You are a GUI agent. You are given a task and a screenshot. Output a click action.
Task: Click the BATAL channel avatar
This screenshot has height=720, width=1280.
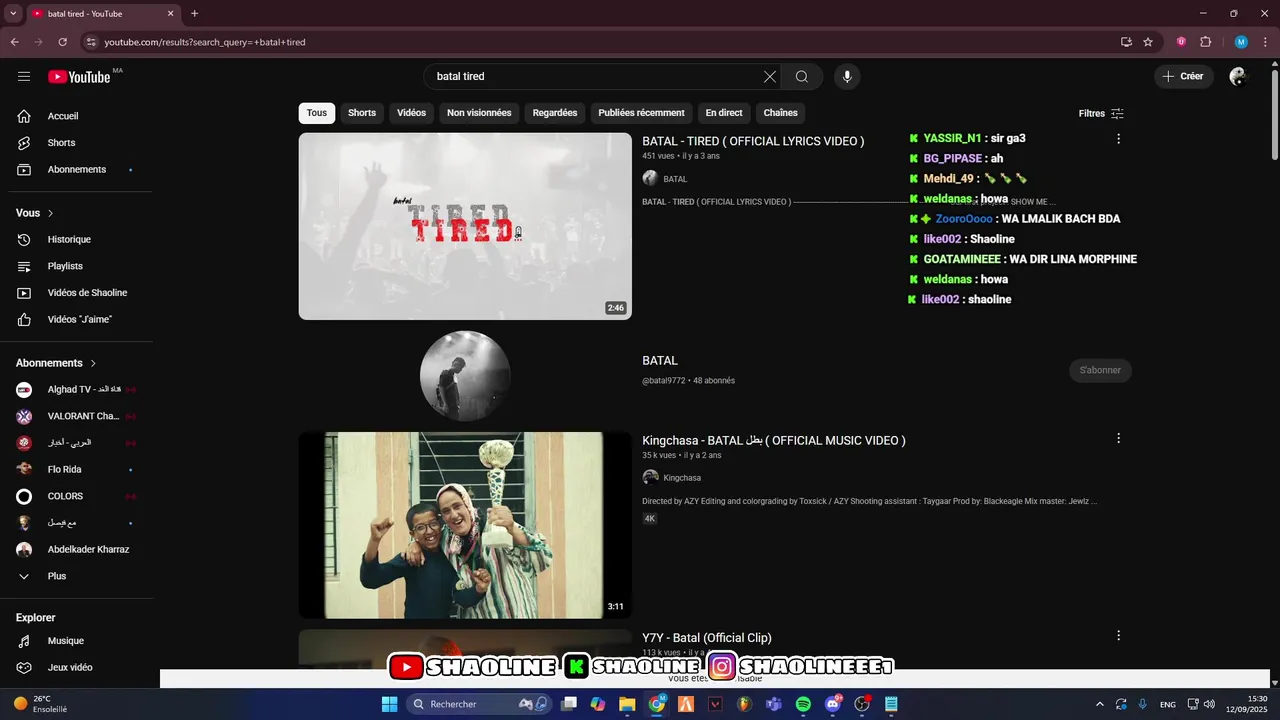pos(465,376)
